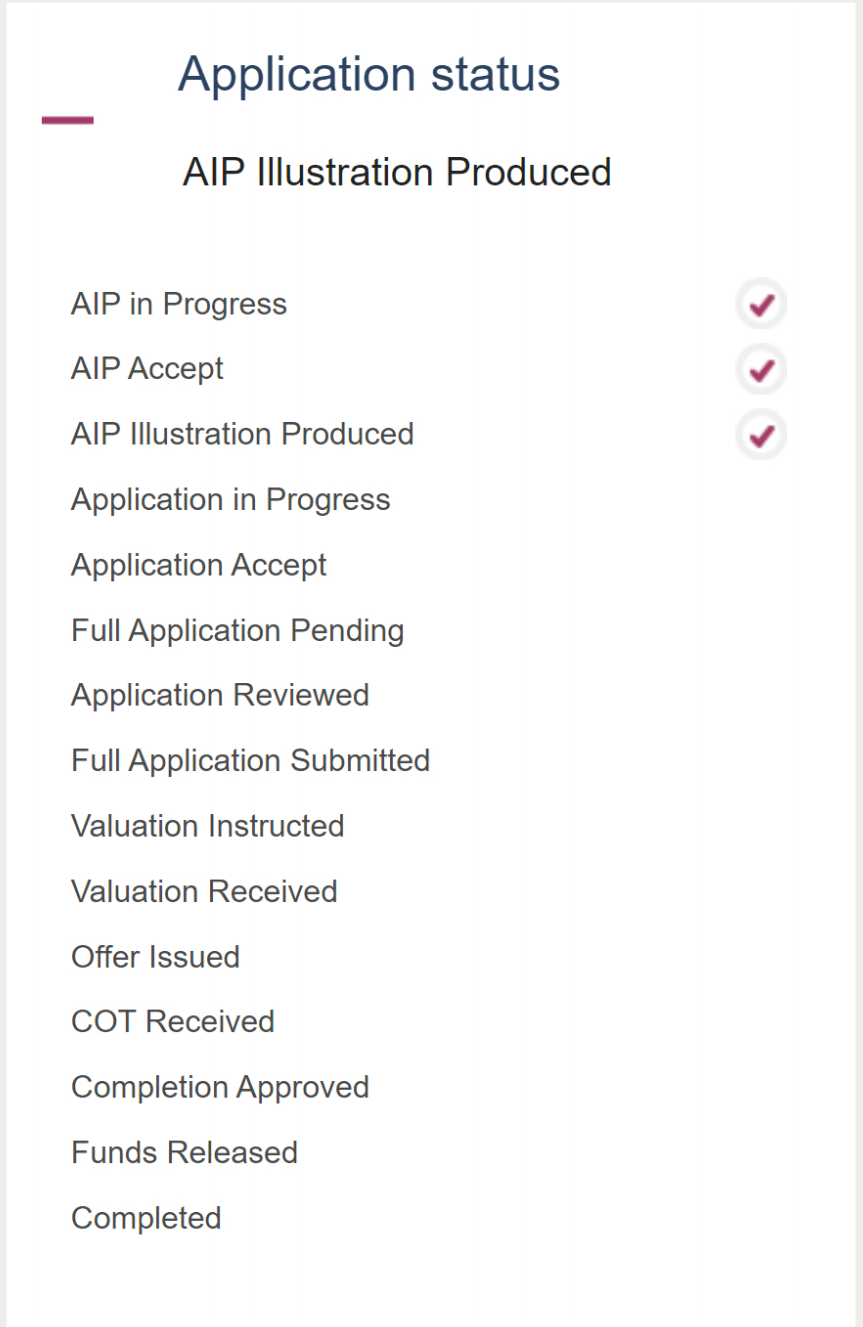
Task: Select Full Application Submitted step
Action: [251, 760]
